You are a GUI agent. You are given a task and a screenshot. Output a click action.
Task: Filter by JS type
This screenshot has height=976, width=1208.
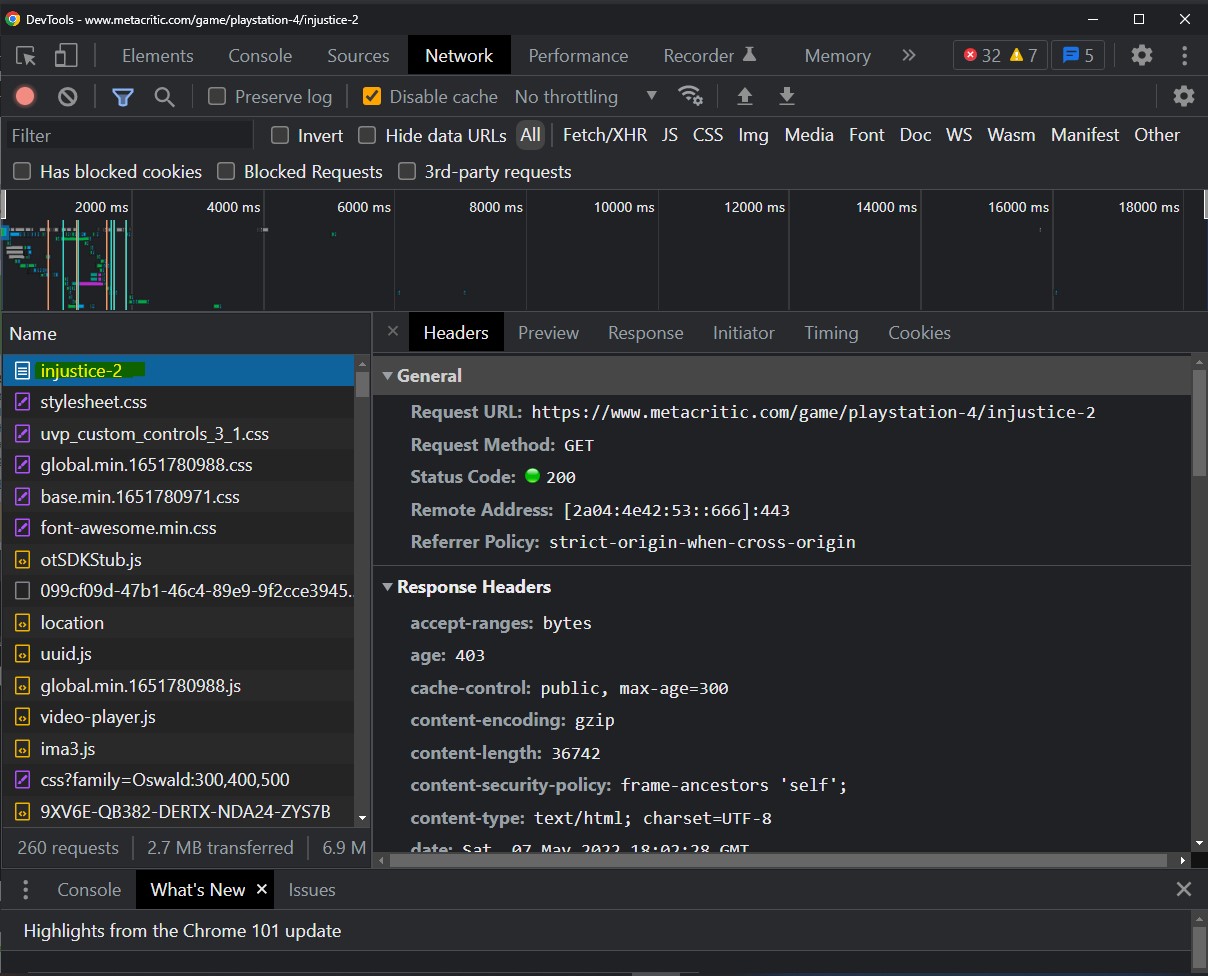click(x=670, y=135)
